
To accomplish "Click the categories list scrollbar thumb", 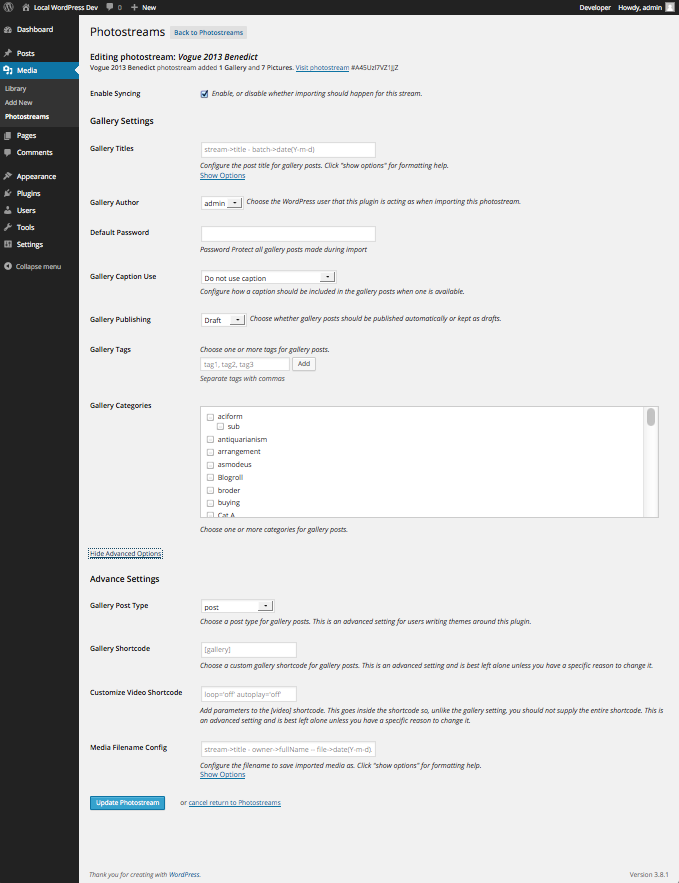I will tap(651, 417).
